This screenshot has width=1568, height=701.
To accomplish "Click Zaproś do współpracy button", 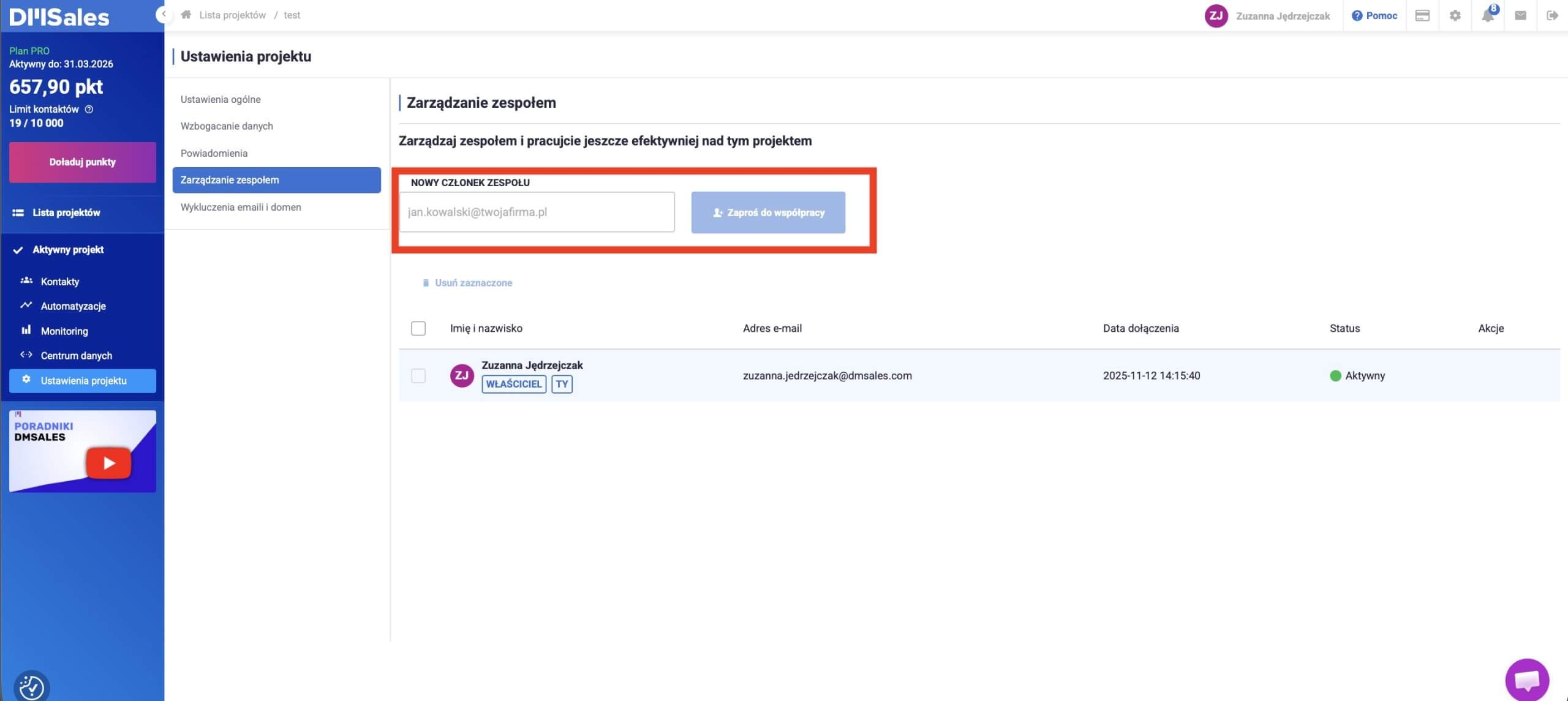I will coord(768,212).
